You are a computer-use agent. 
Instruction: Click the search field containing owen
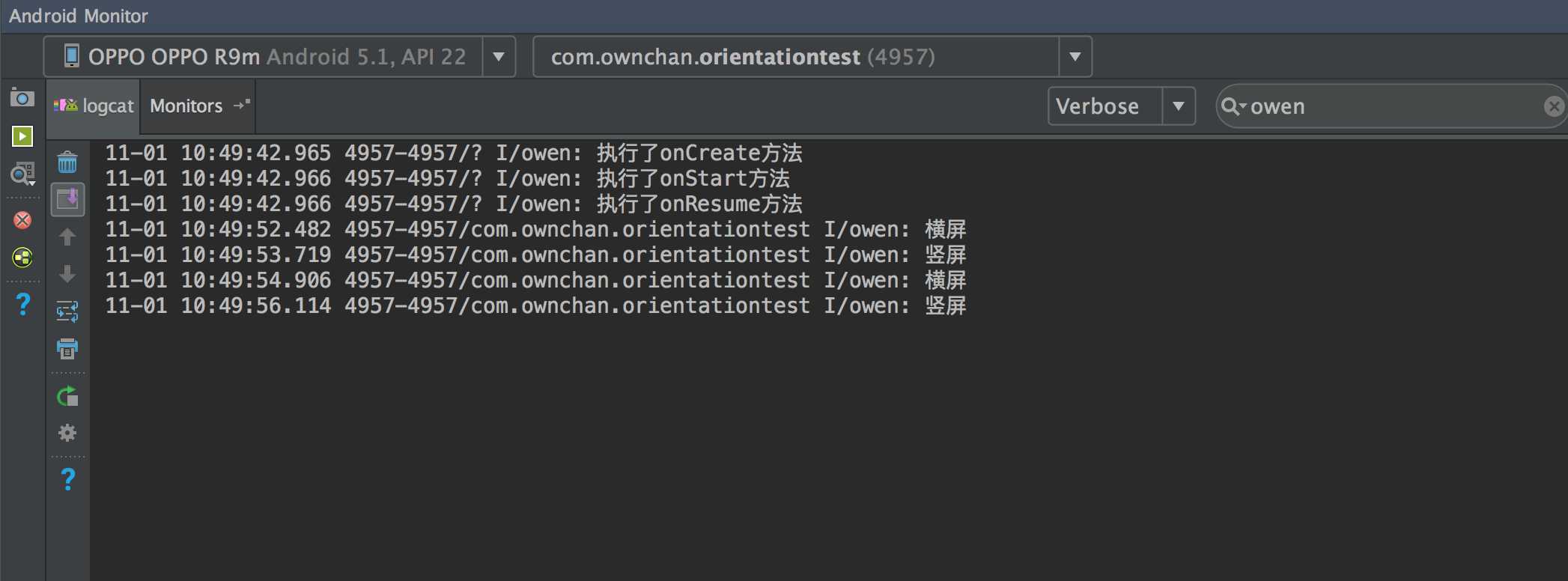click(1393, 106)
